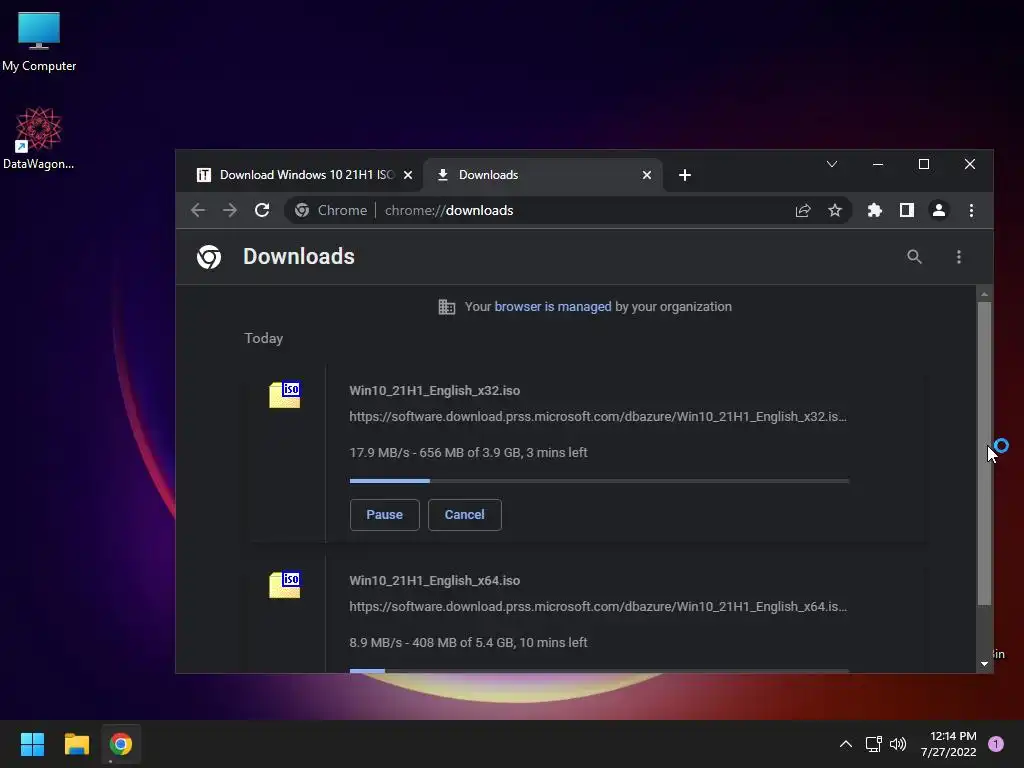Search downloads with magnifier icon
Viewport: 1024px width, 768px height.
point(914,257)
